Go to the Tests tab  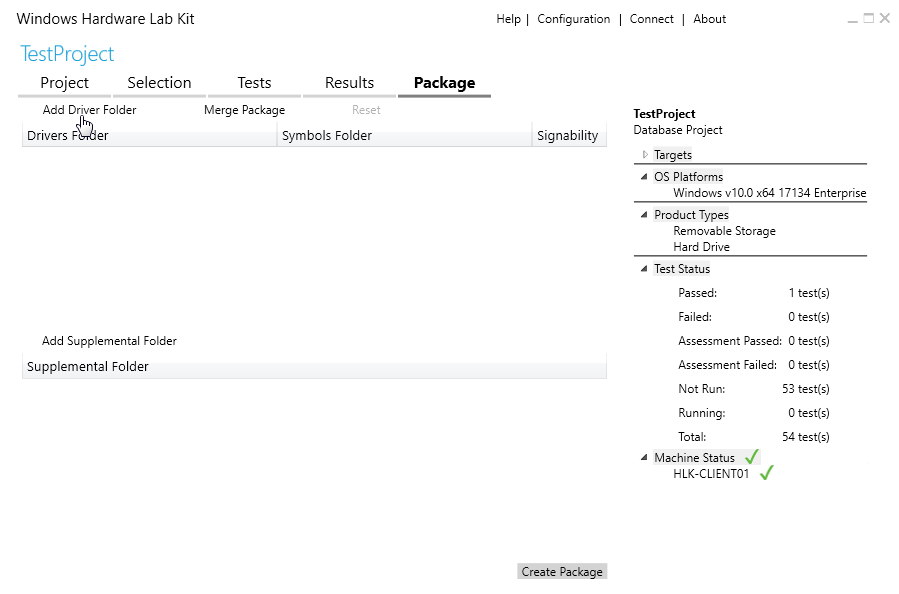[x=255, y=83]
